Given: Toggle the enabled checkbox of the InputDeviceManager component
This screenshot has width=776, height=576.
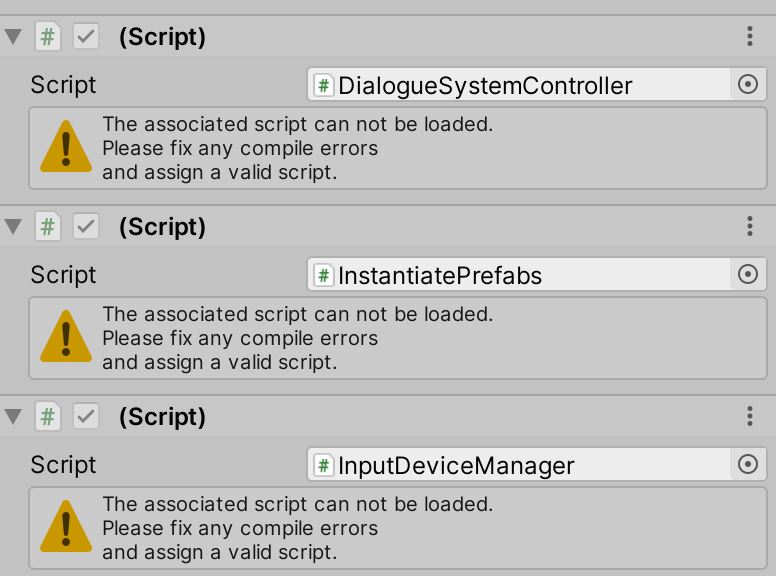Looking at the screenshot, I should tap(86, 416).
